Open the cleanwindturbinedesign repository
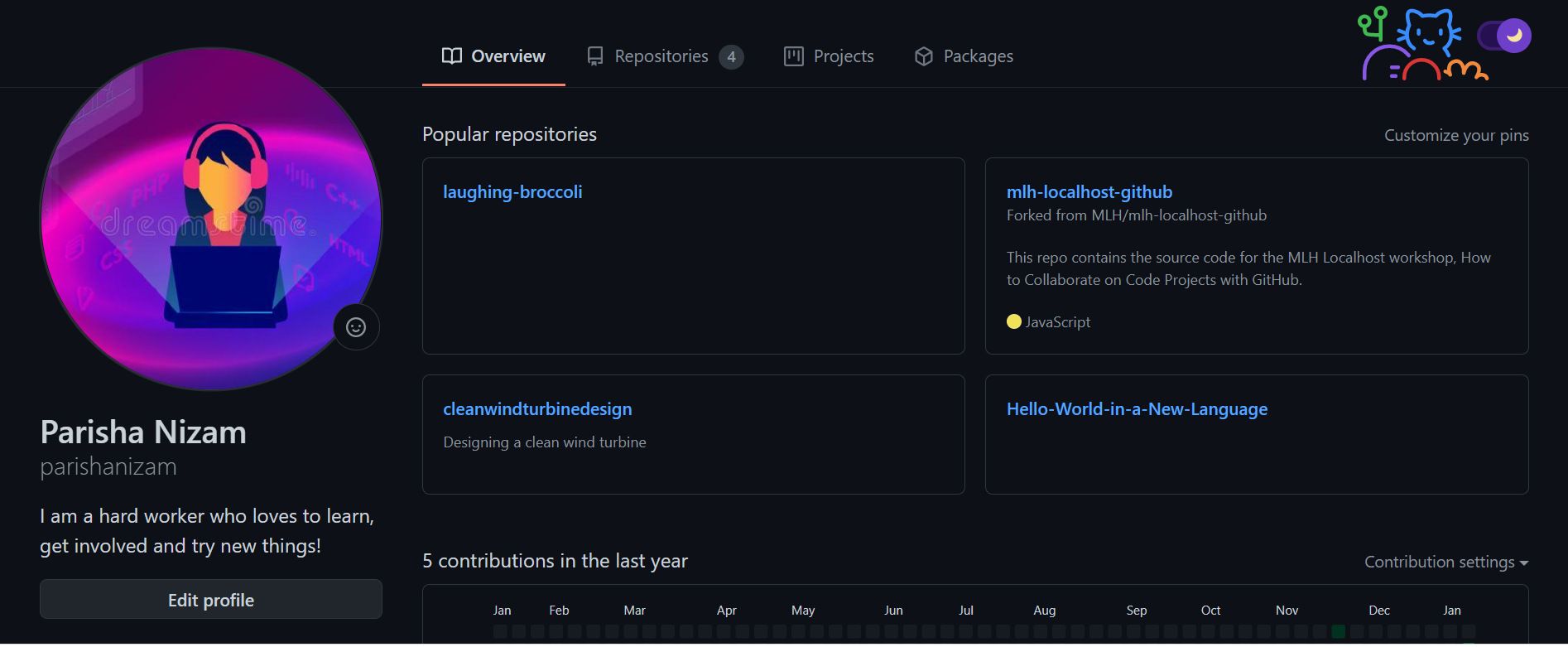 pyautogui.click(x=536, y=409)
